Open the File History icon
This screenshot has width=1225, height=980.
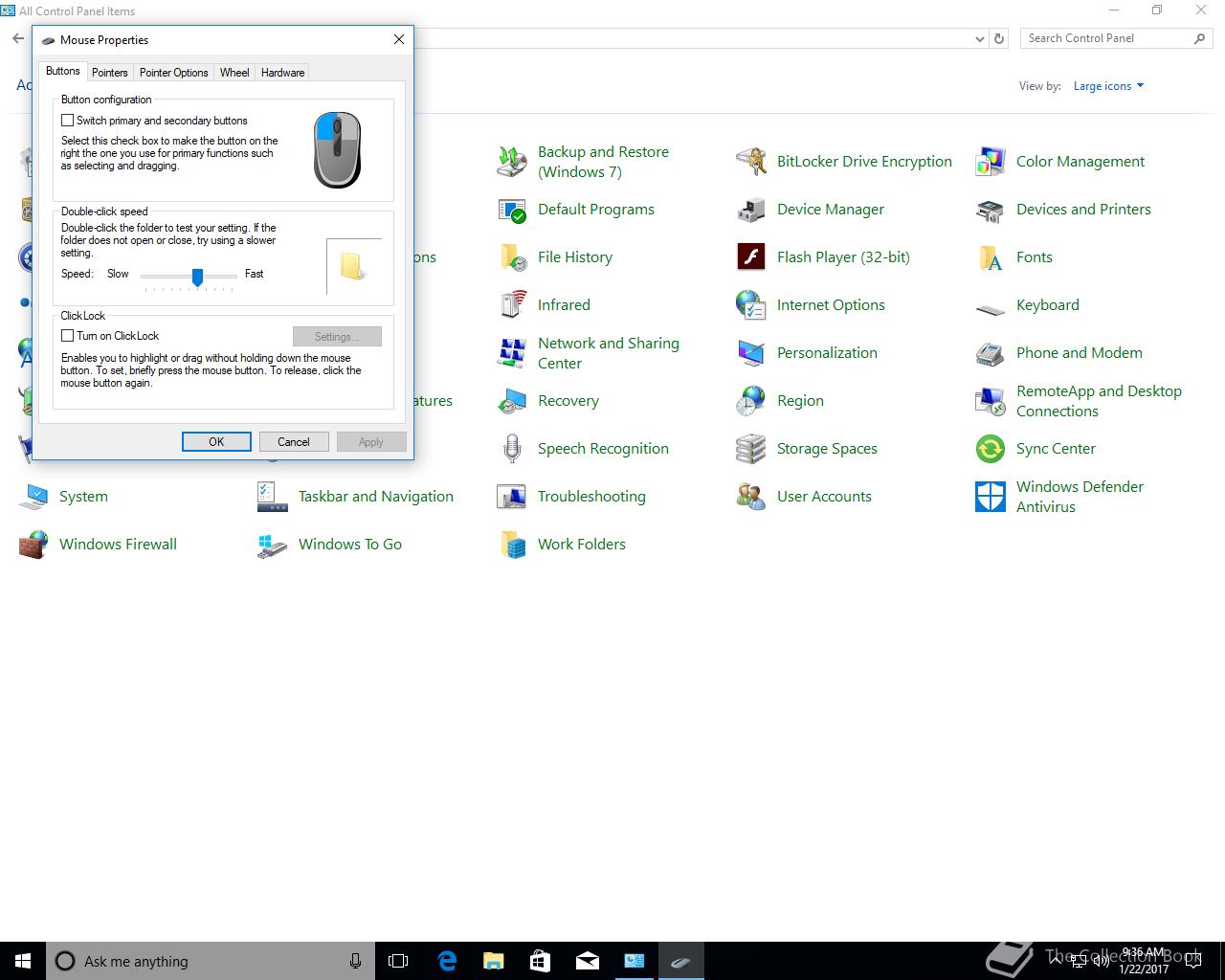(512, 257)
